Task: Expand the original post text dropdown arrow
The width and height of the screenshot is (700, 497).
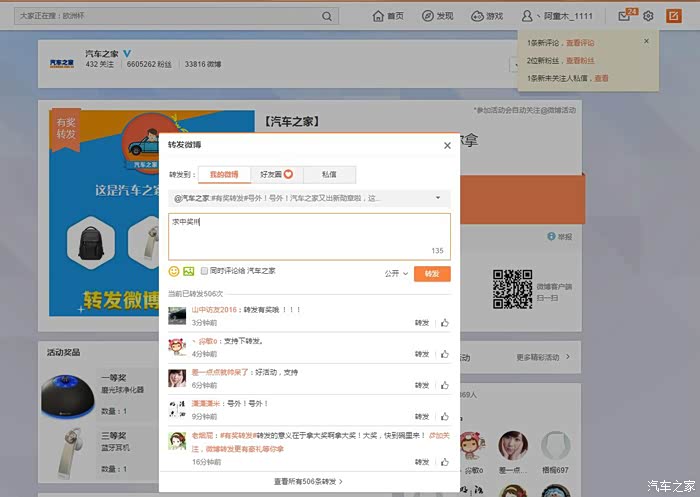Action: (x=438, y=198)
